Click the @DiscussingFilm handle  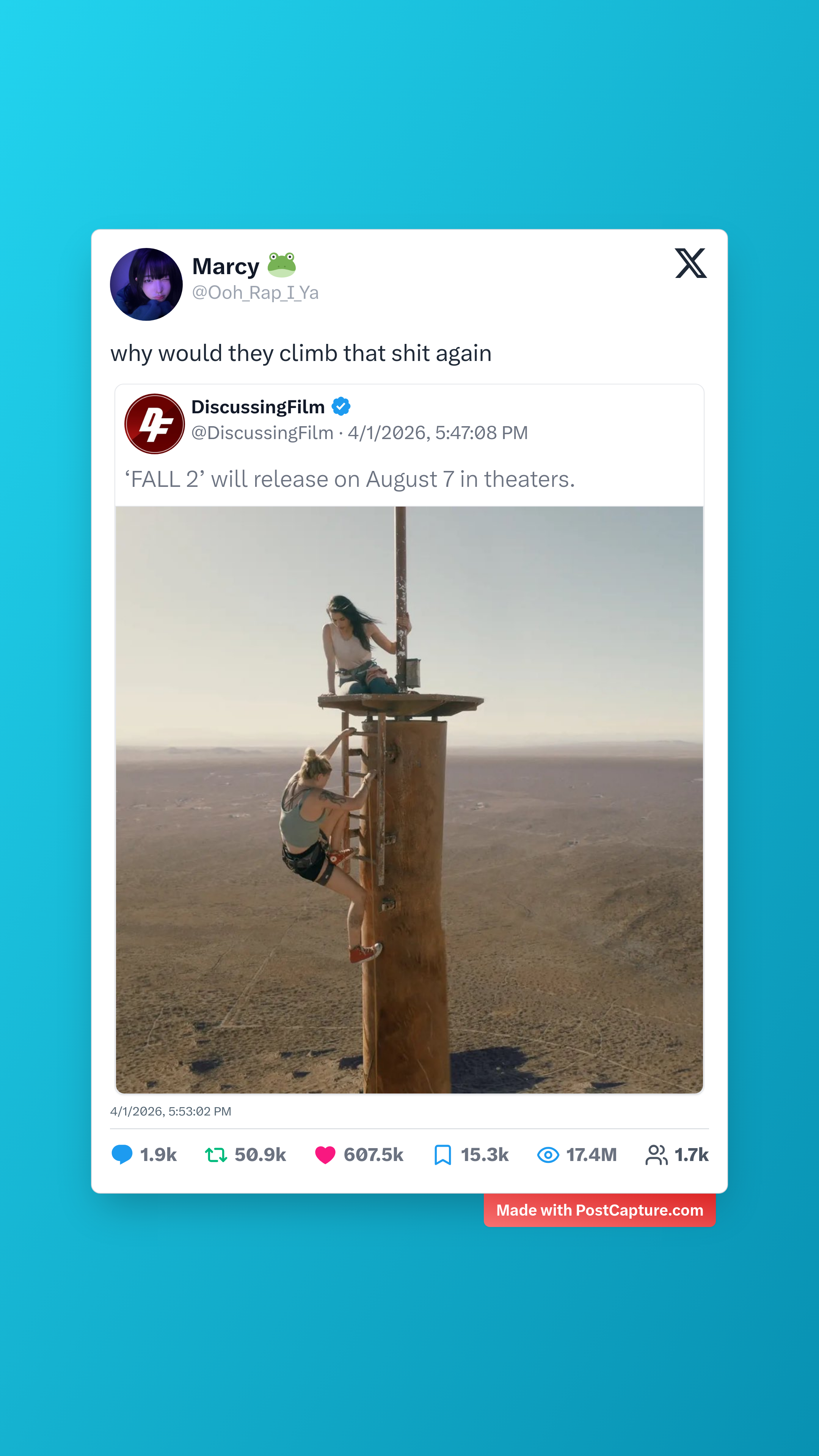click(x=263, y=433)
